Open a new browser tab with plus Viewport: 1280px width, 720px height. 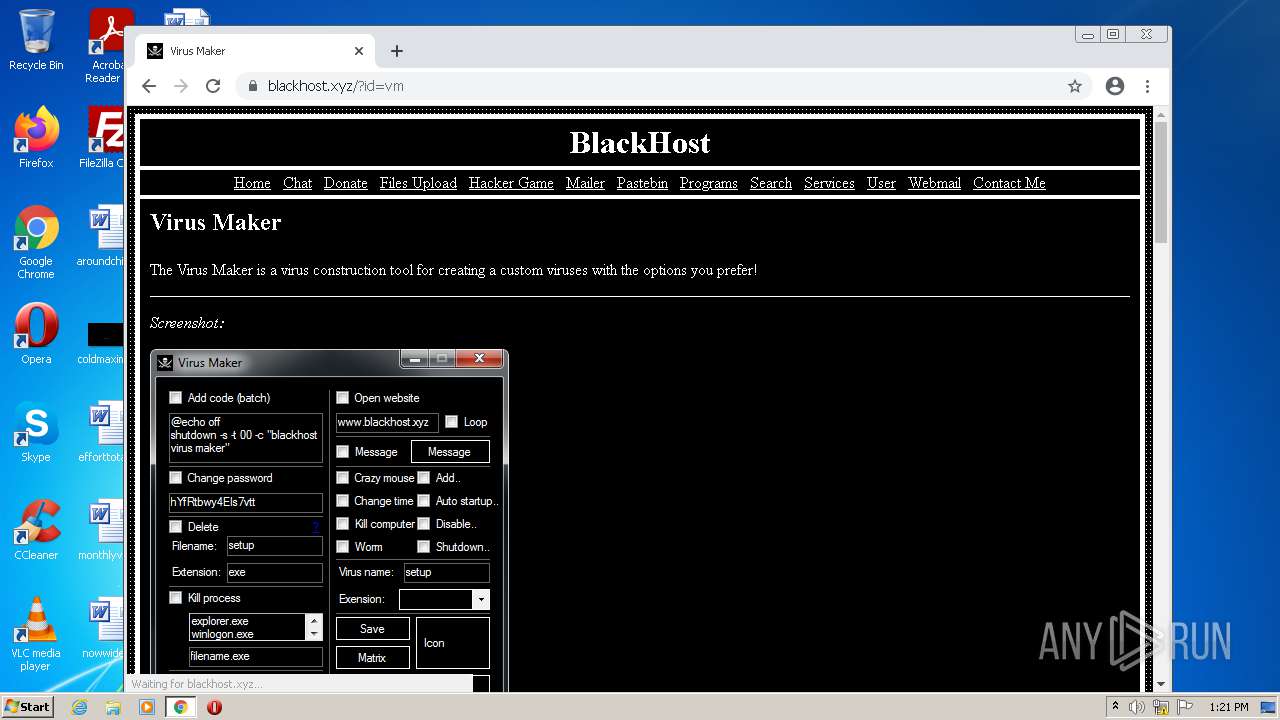[x=397, y=51]
